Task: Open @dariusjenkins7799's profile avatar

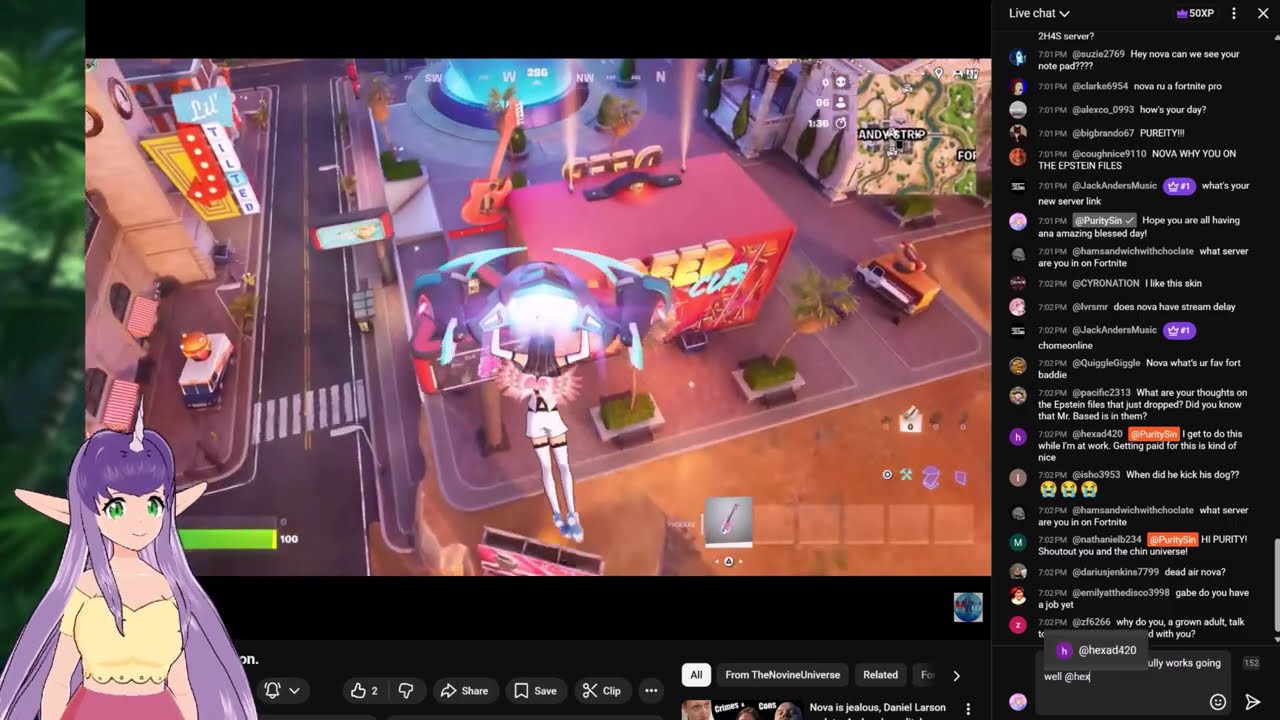Action: (1018, 572)
